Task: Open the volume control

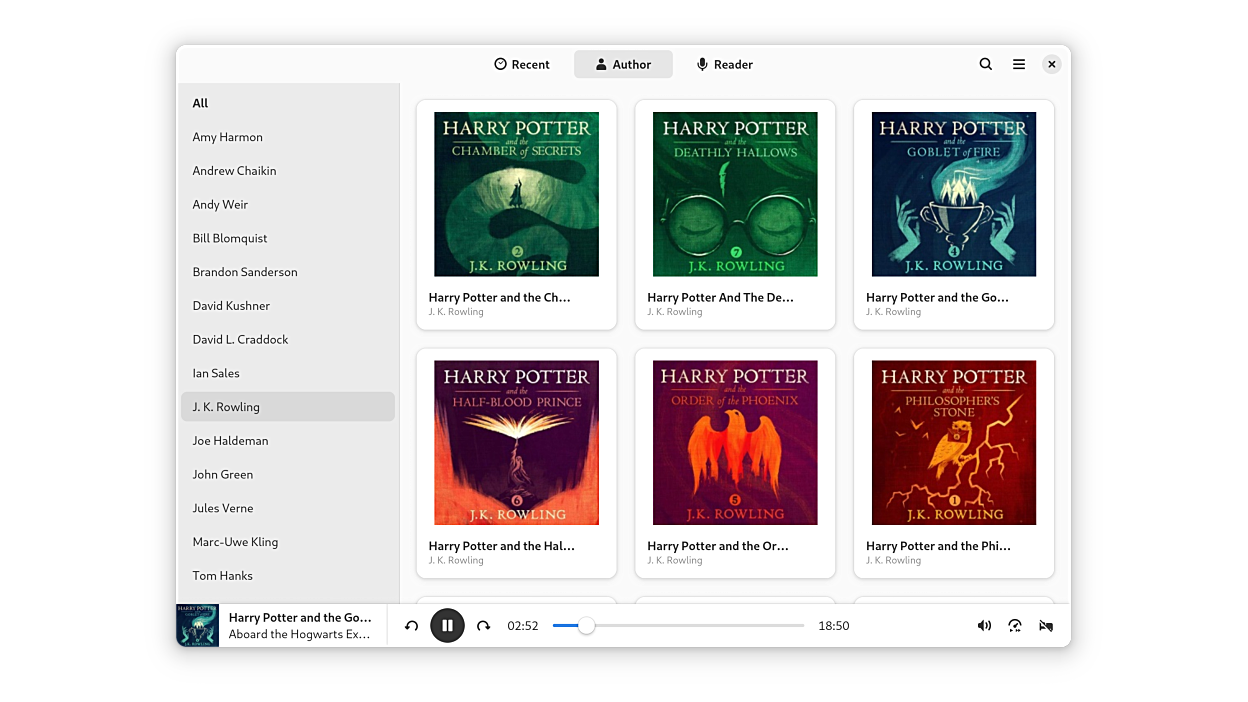Action: [x=984, y=626]
